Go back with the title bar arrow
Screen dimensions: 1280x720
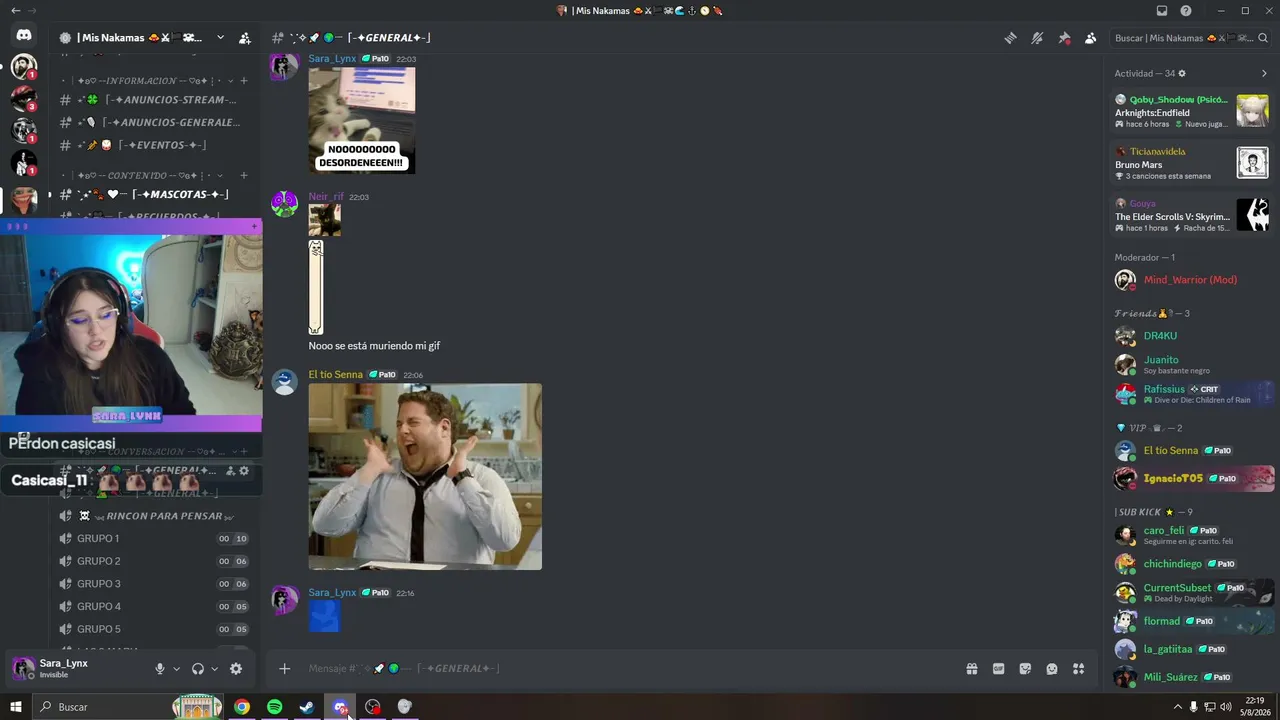(15, 11)
